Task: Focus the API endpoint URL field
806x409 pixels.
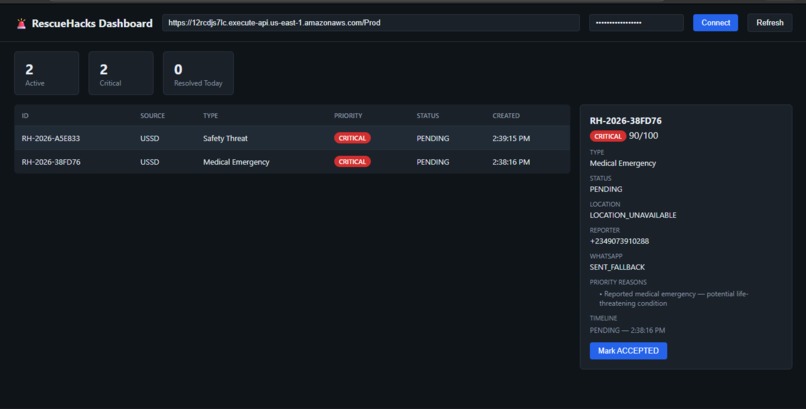Action: click(371, 23)
